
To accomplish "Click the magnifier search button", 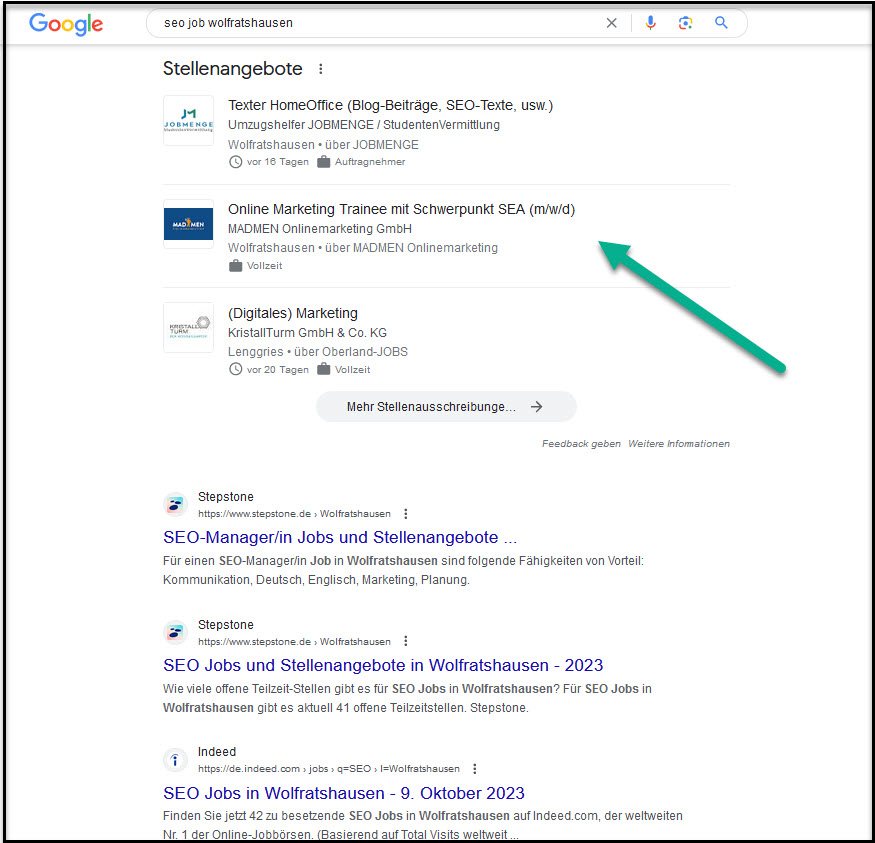I will pyautogui.click(x=721, y=23).
